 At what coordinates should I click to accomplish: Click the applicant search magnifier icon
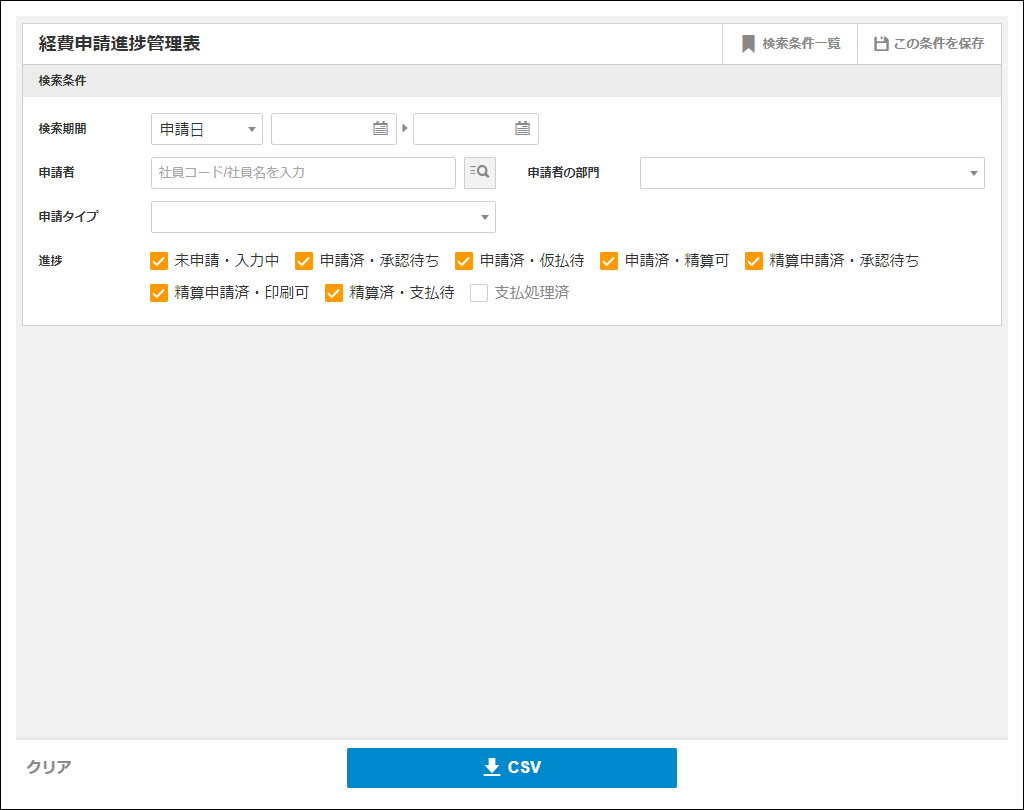(x=480, y=172)
